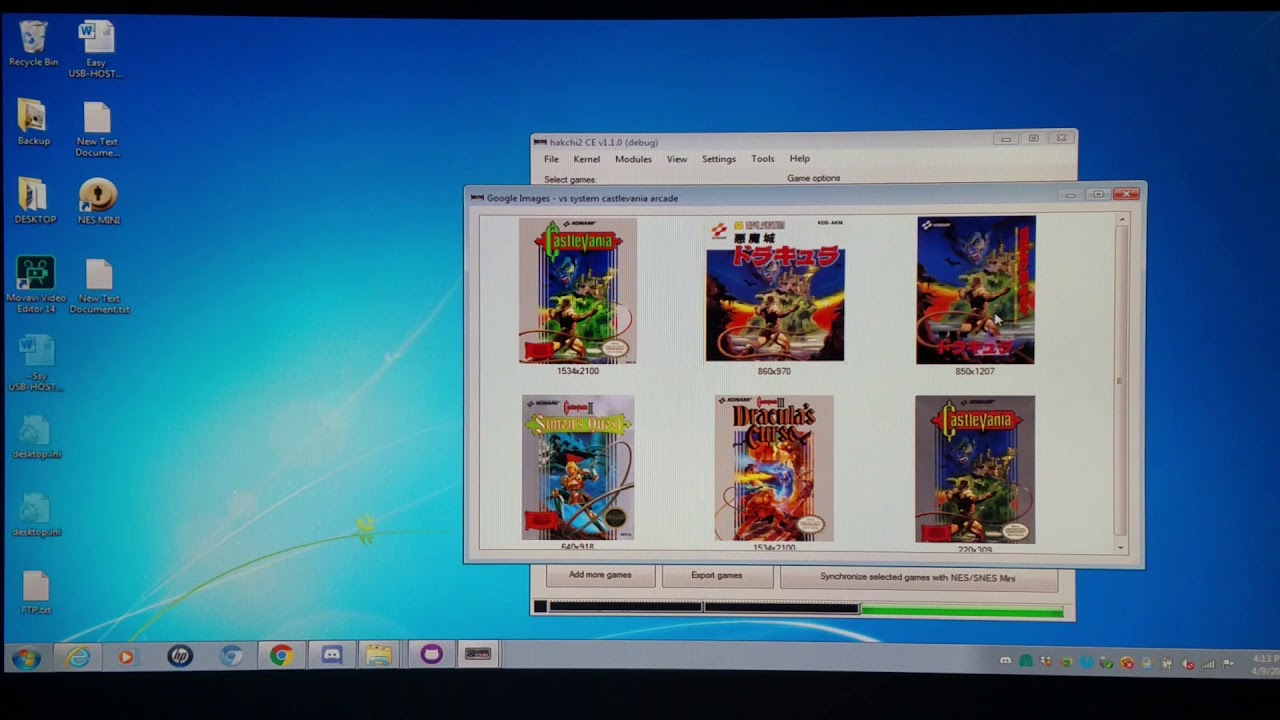Click the network signal tray icon
Screen dimensions: 1280x720
(1208, 664)
